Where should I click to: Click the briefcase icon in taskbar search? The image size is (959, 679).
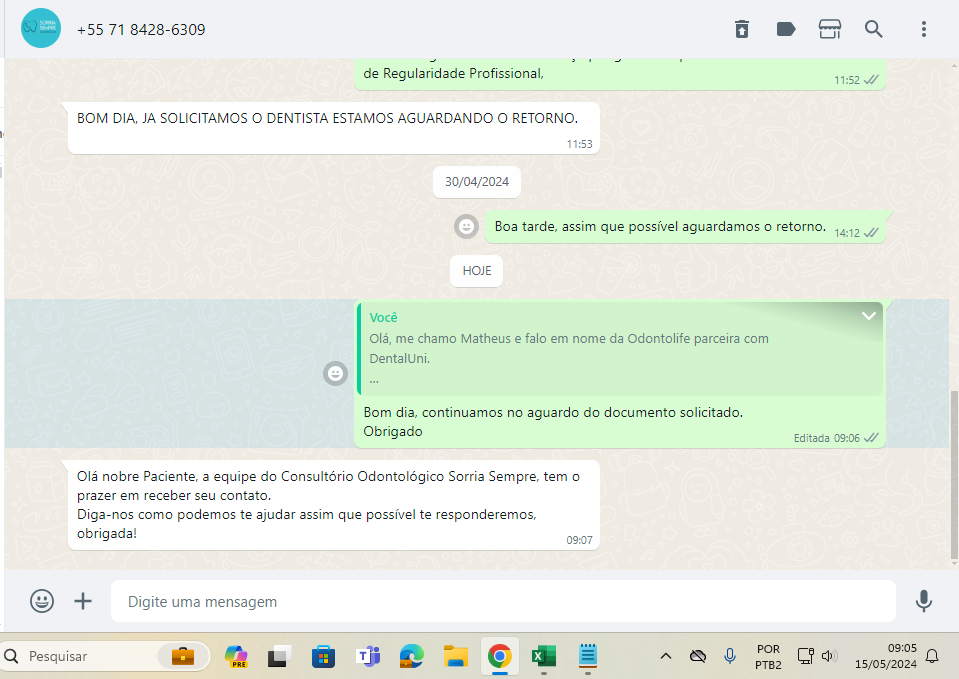point(183,656)
